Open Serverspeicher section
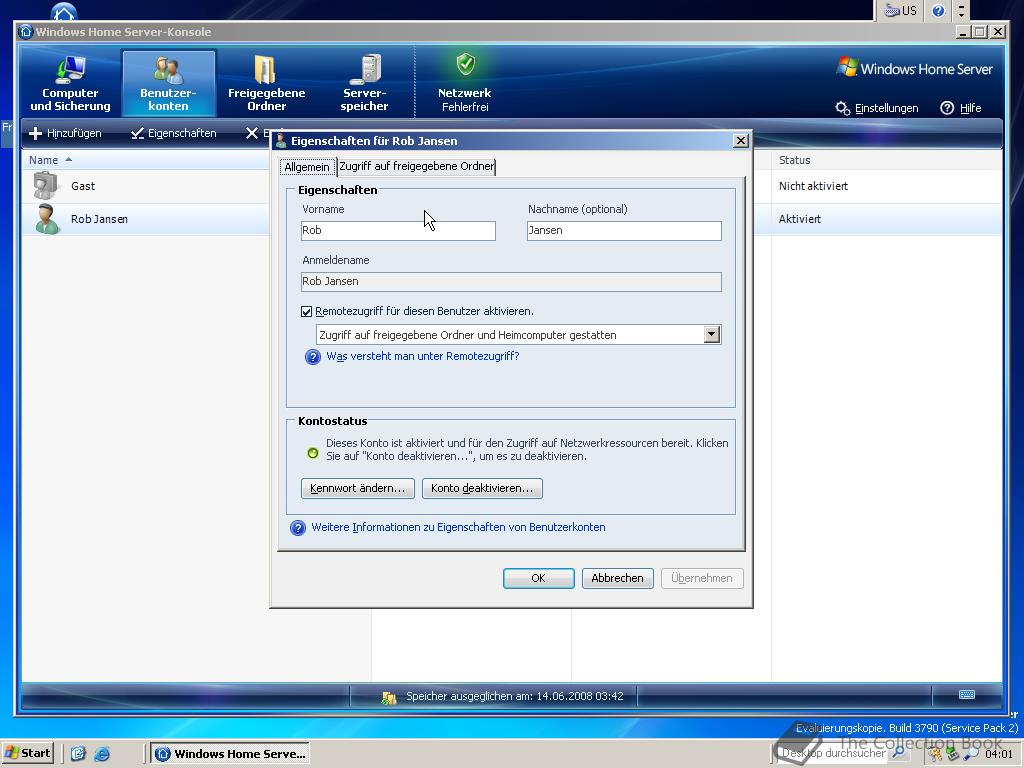The height and width of the screenshot is (768, 1024). point(364,84)
